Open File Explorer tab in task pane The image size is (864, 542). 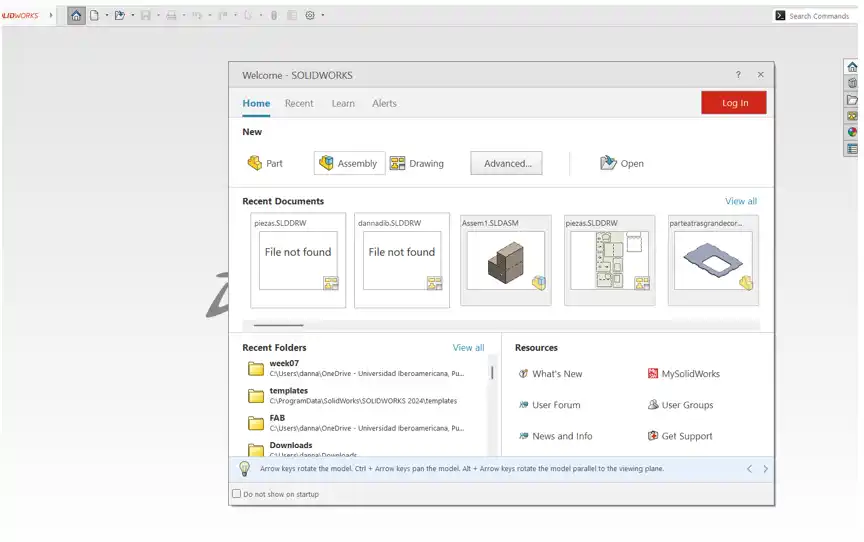point(852,100)
